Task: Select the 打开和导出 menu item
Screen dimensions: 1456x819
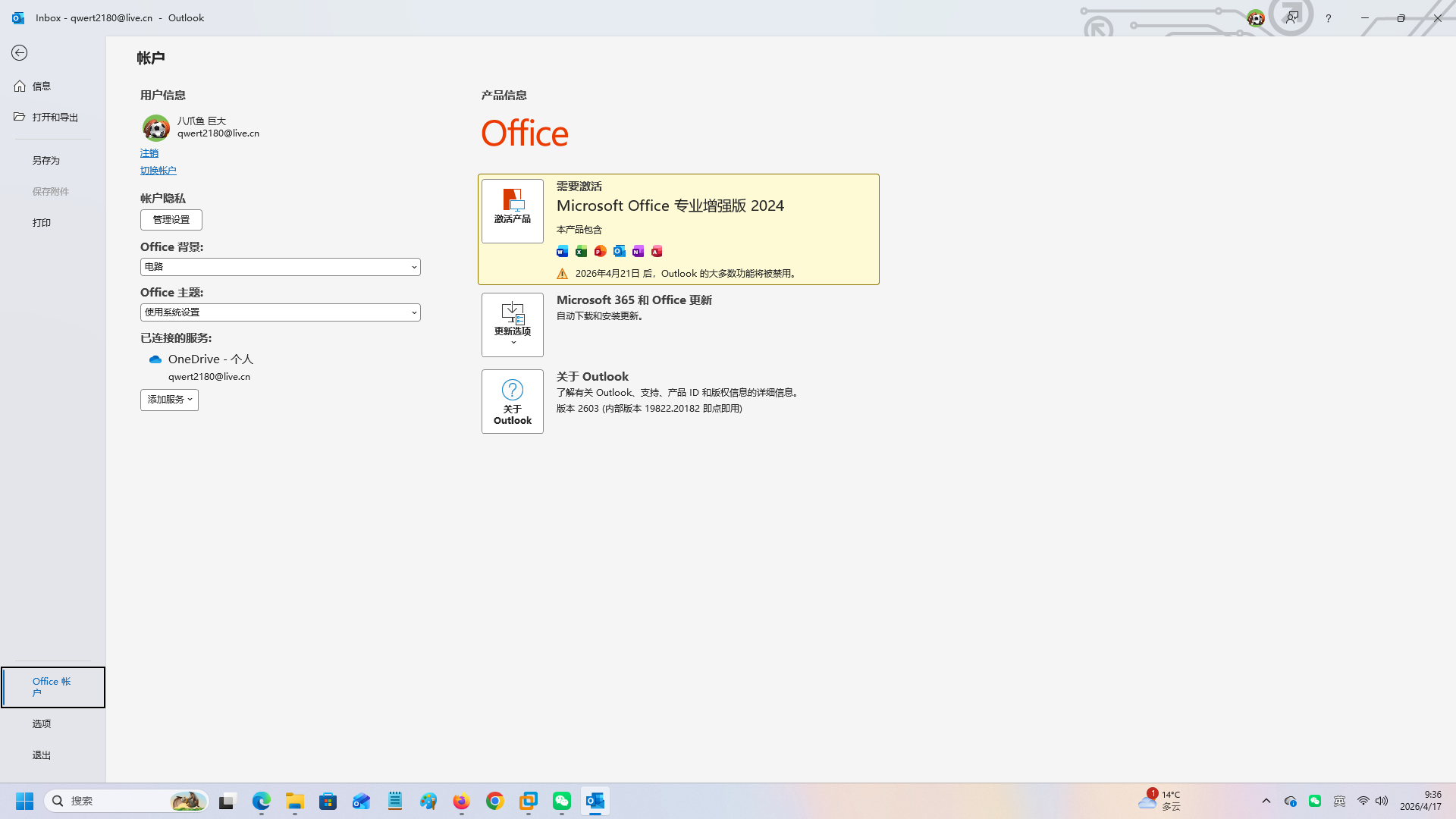Action: tap(55, 117)
